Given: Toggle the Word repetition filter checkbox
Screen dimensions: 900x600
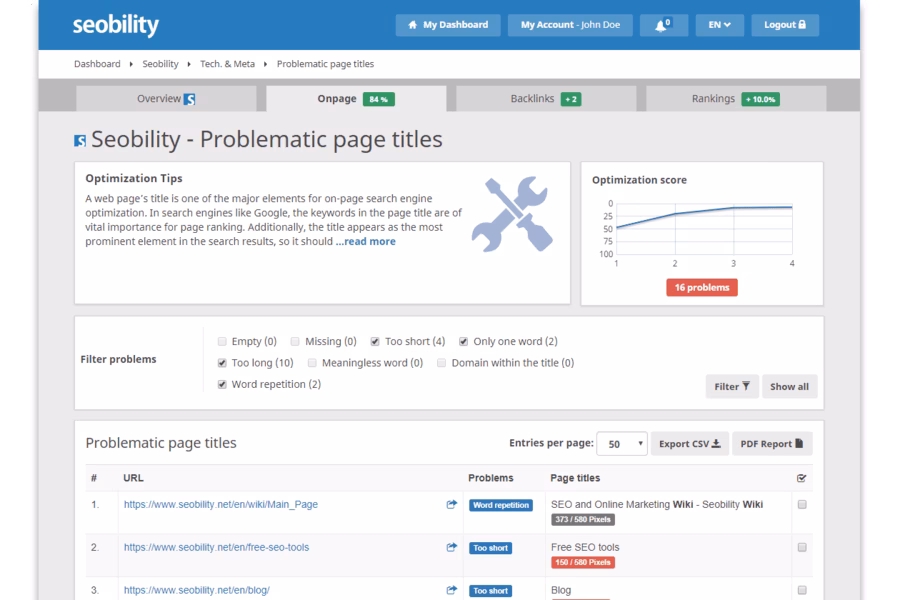Looking at the screenshot, I should pyautogui.click(x=222, y=384).
